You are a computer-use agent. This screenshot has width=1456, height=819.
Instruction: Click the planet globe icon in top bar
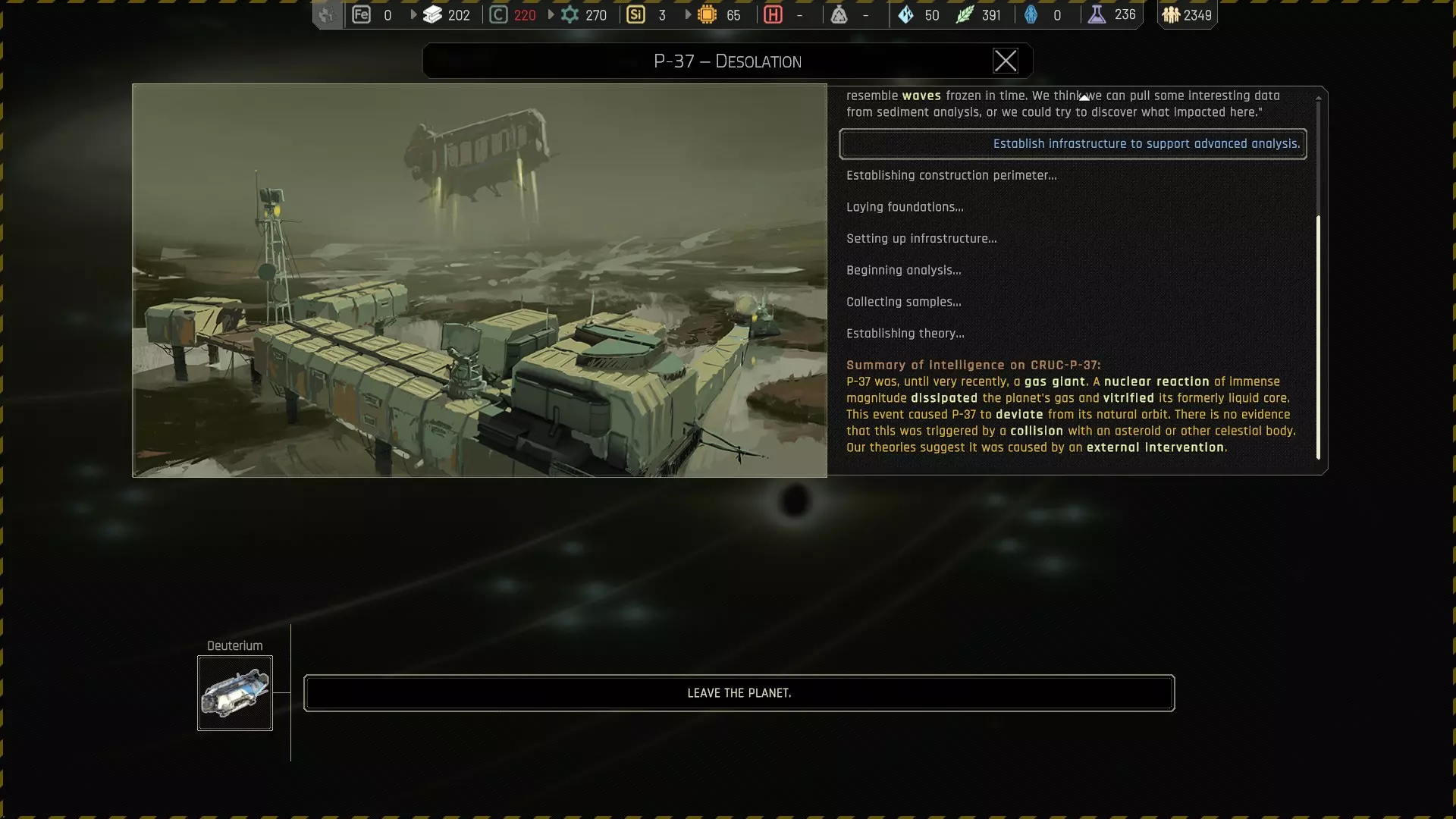(x=326, y=14)
